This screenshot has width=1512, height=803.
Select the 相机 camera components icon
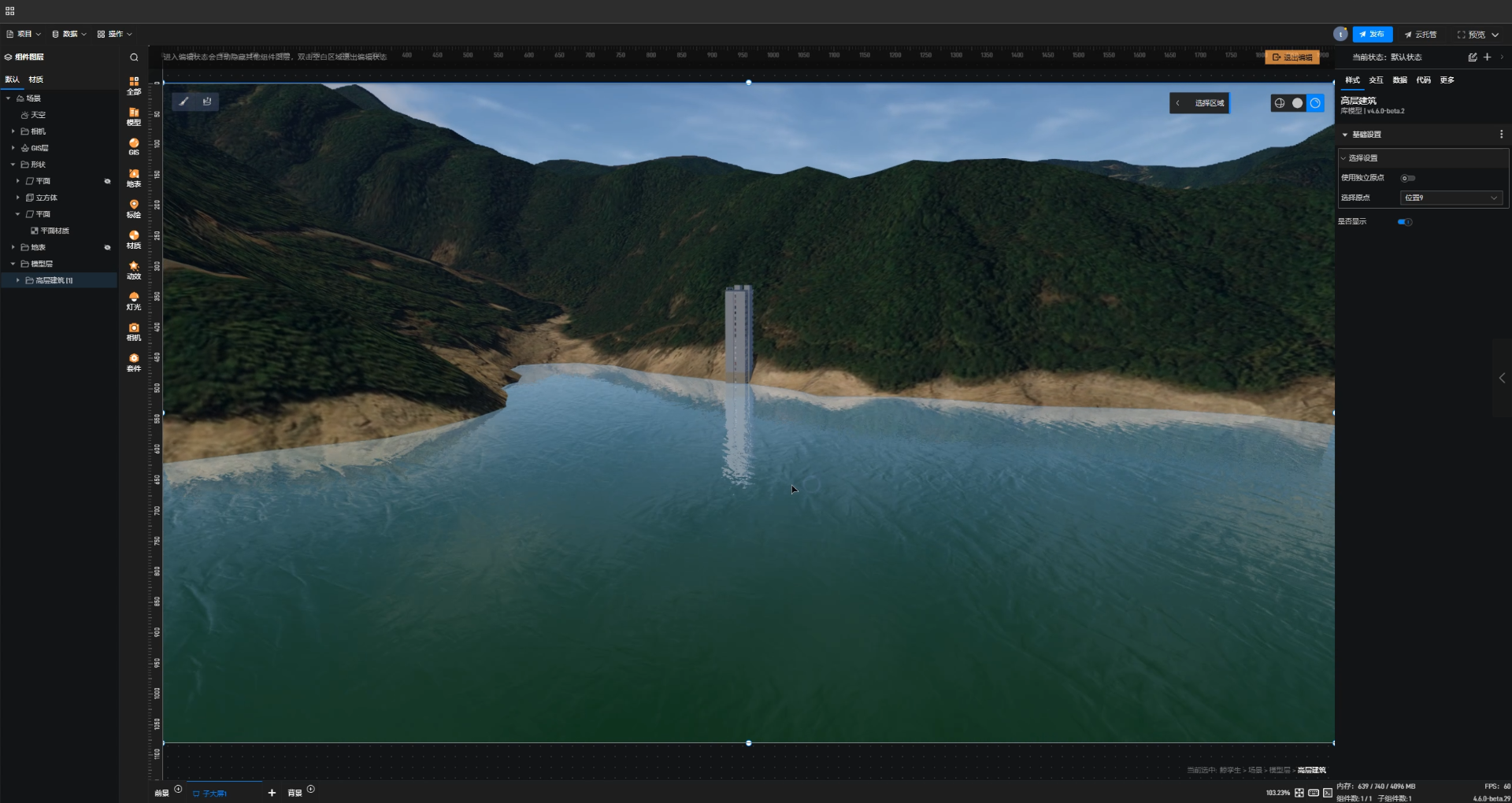pos(132,331)
